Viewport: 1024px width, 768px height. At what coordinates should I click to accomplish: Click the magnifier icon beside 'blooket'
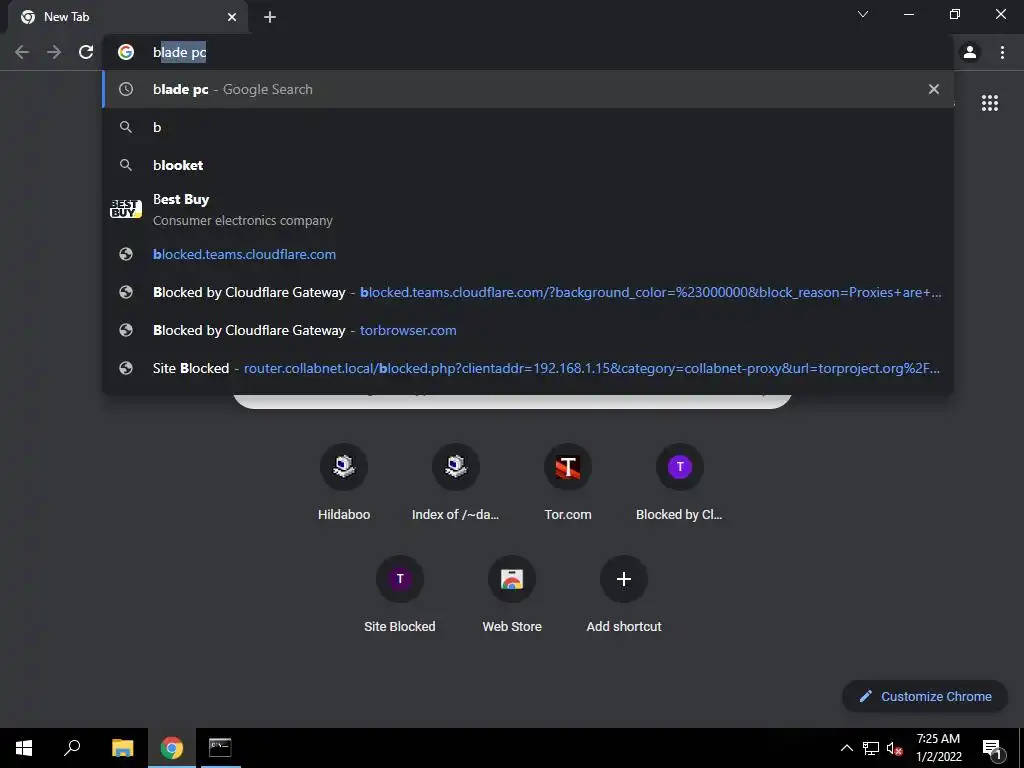click(x=126, y=165)
